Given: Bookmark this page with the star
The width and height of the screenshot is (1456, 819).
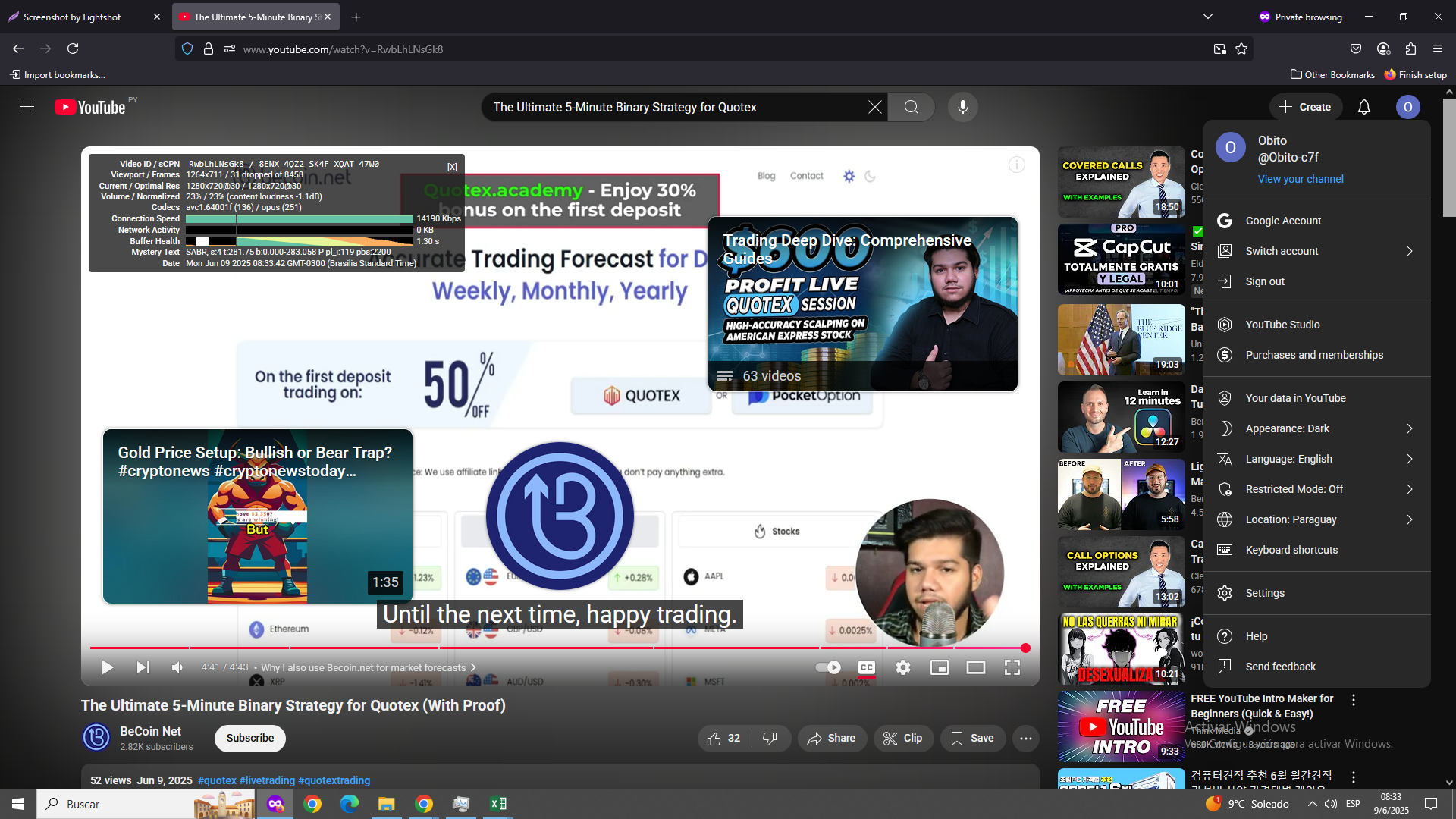Looking at the screenshot, I should click(1241, 49).
